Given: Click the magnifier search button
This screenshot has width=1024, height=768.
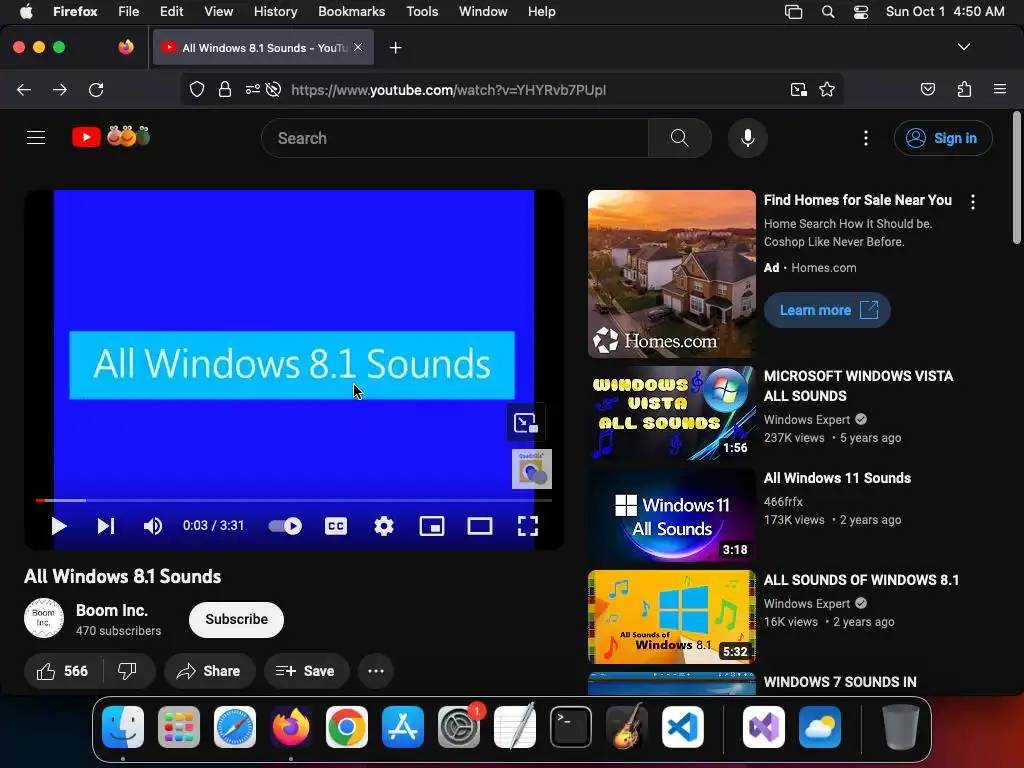Looking at the screenshot, I should pos(680,138).
